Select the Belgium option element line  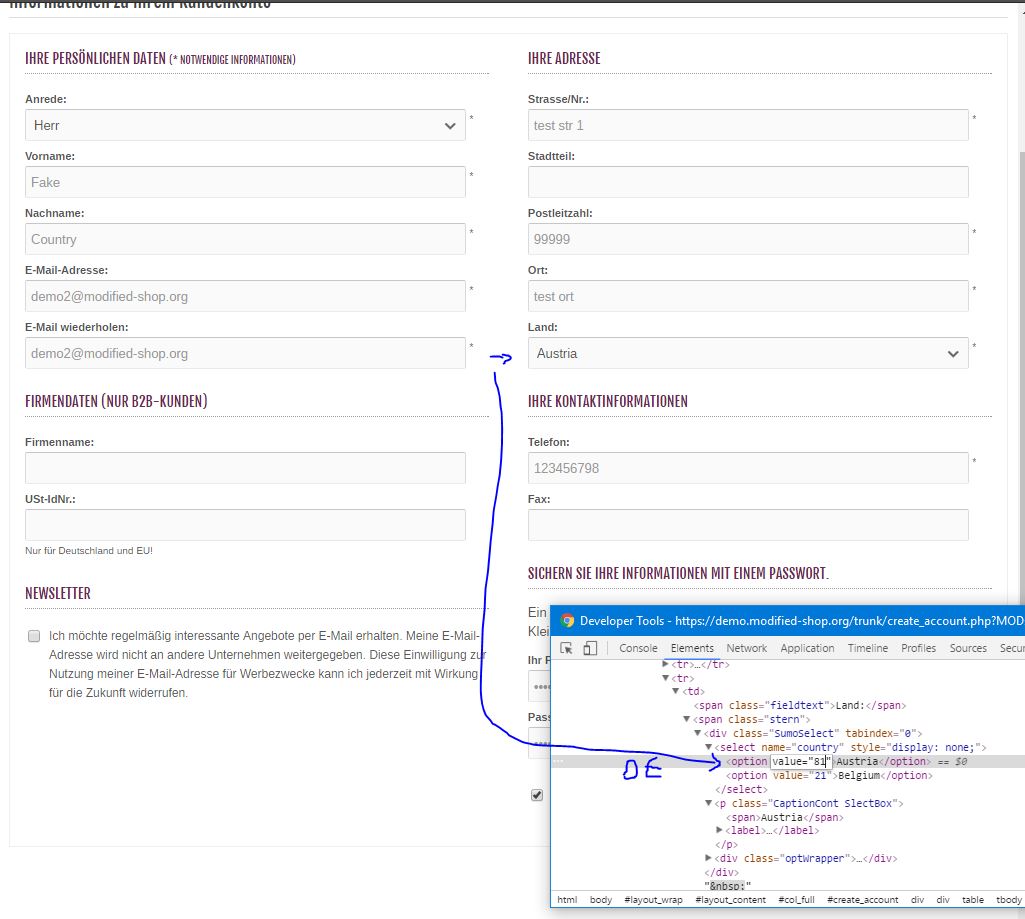tap(830, 775)
